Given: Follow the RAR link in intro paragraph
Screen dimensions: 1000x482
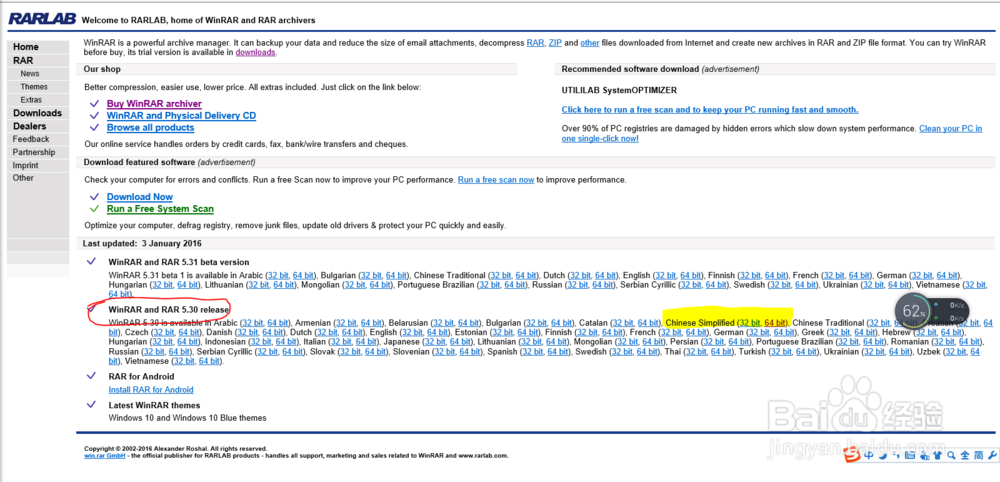Looking at the screenshot, I should [535, 43].
